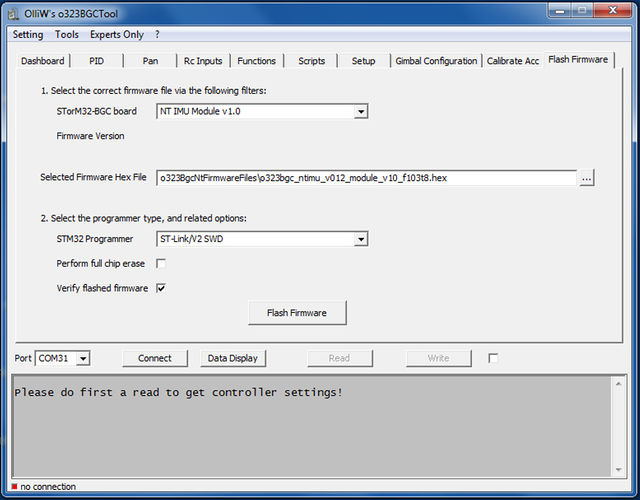This screenshot has height=500, width=640.
Task: Switch to the Dashboard tab
Action: pos(43,61)
